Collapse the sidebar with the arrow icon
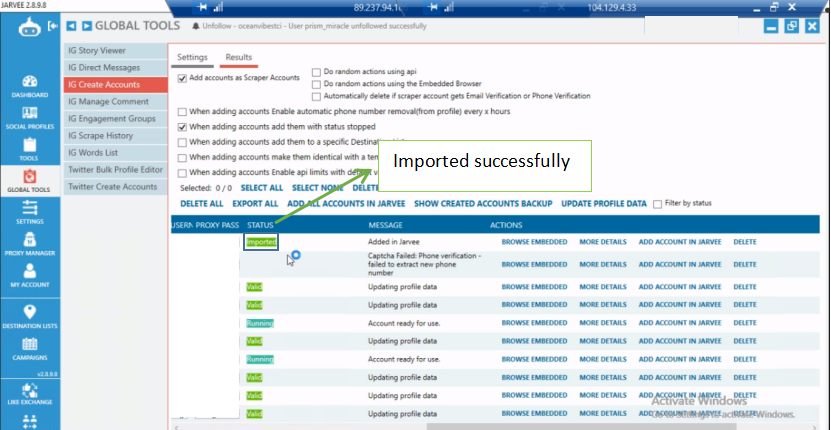 52,25
